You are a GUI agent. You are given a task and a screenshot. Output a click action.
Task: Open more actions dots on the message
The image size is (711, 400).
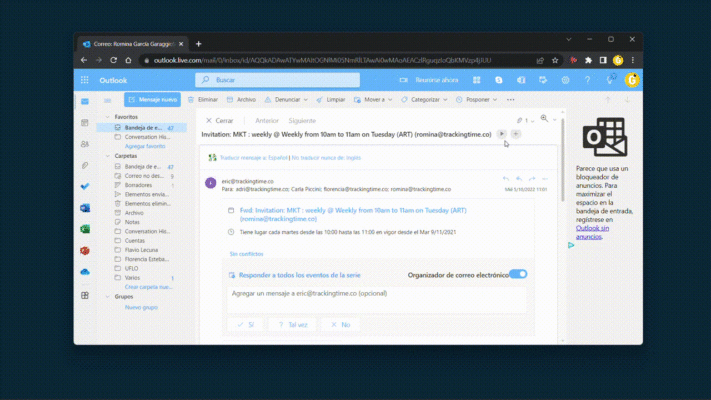[545, 179]
